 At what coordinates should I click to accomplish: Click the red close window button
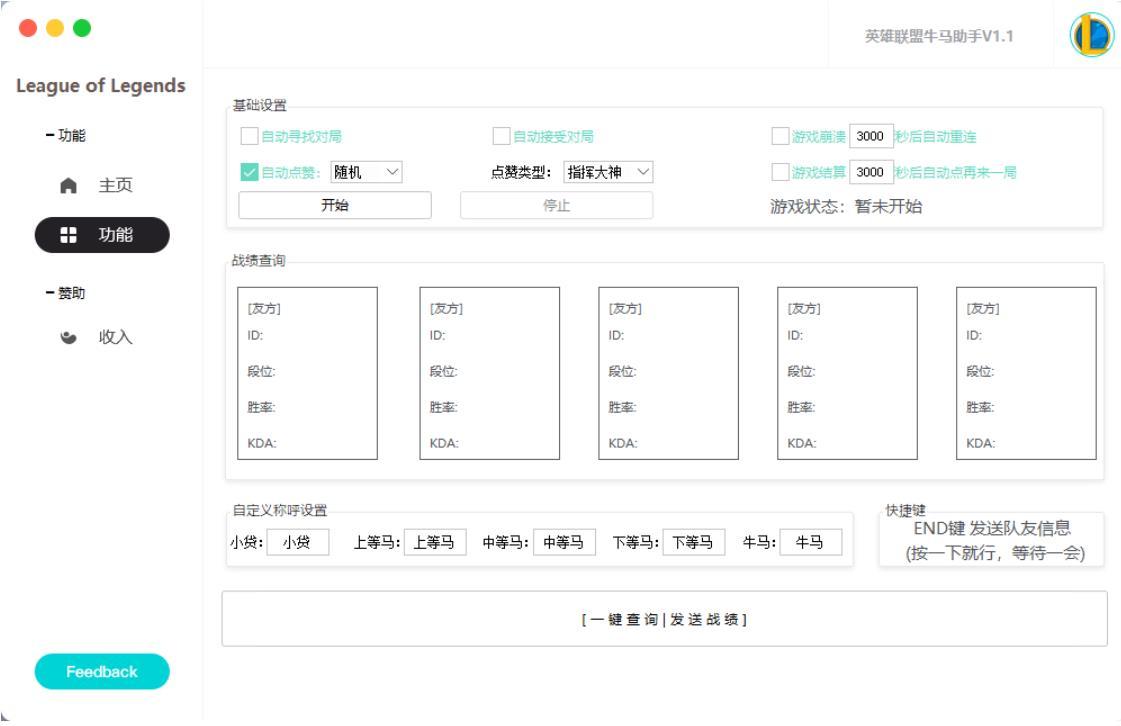point(28,28)
